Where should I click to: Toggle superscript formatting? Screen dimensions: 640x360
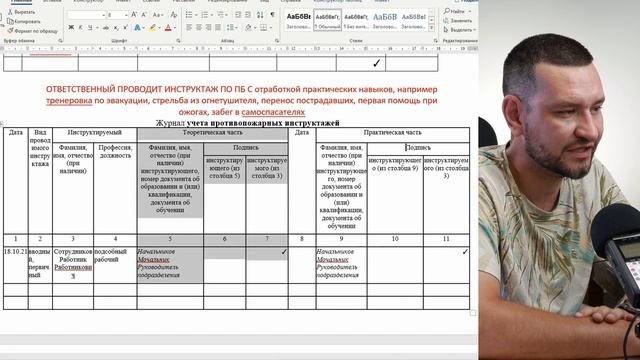125,28
